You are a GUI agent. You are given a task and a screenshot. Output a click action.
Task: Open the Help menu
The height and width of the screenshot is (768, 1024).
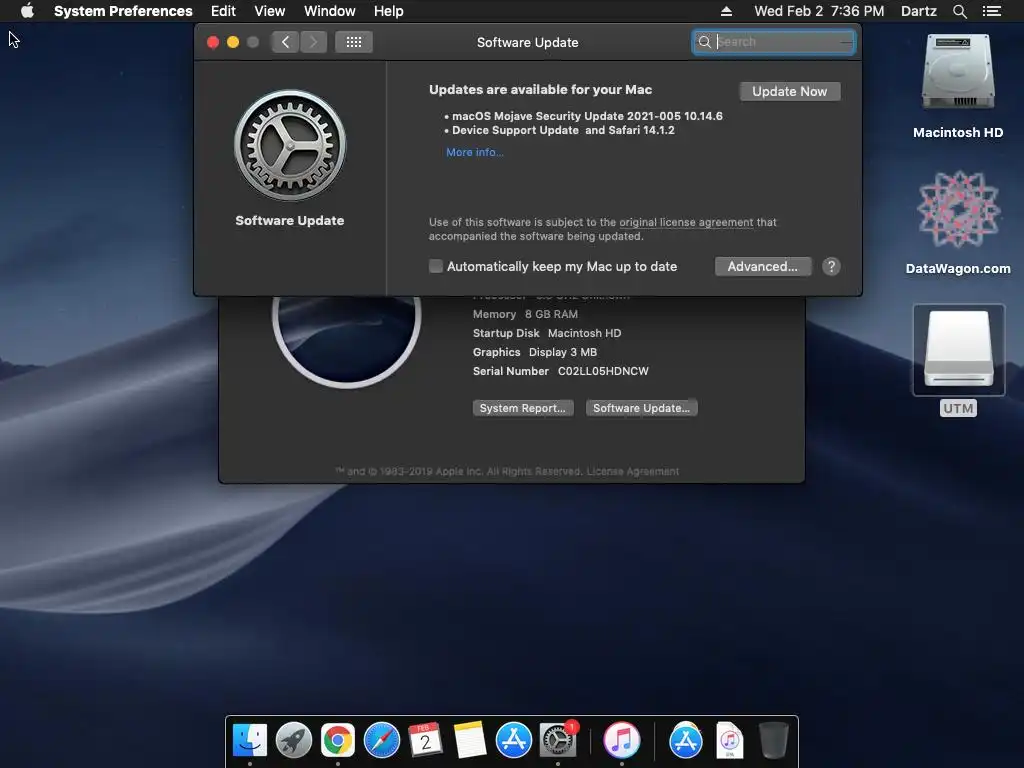pyautogui.click(x=389, y=11)
